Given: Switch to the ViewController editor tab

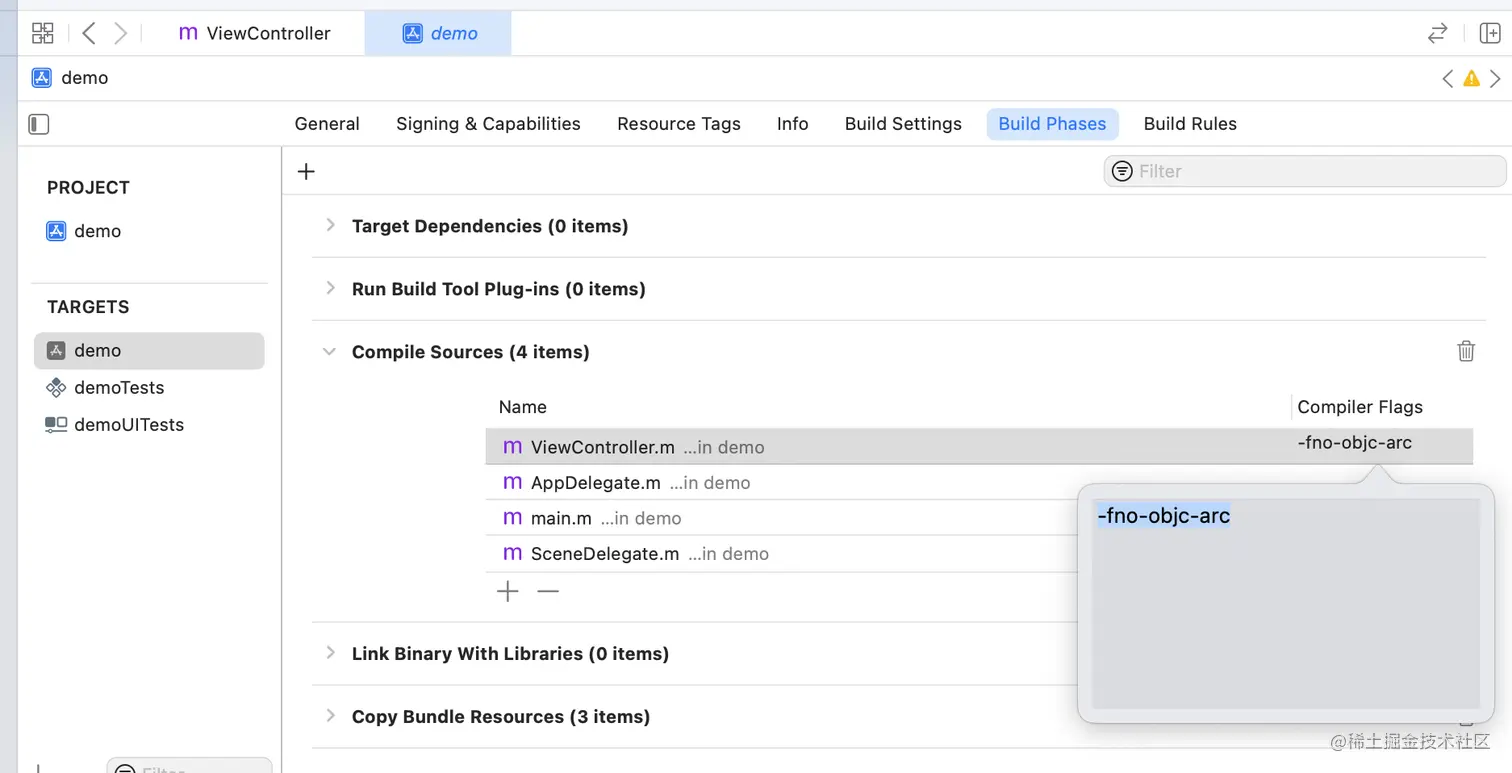Looking at the screenshot, I should pyautogui.click(x=255, y=33).
